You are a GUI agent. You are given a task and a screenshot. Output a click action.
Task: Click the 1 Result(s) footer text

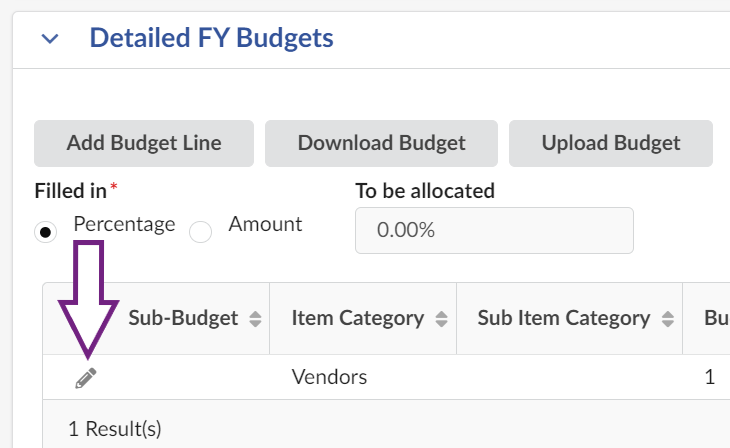pyautogui.click(x=114, y=429)
